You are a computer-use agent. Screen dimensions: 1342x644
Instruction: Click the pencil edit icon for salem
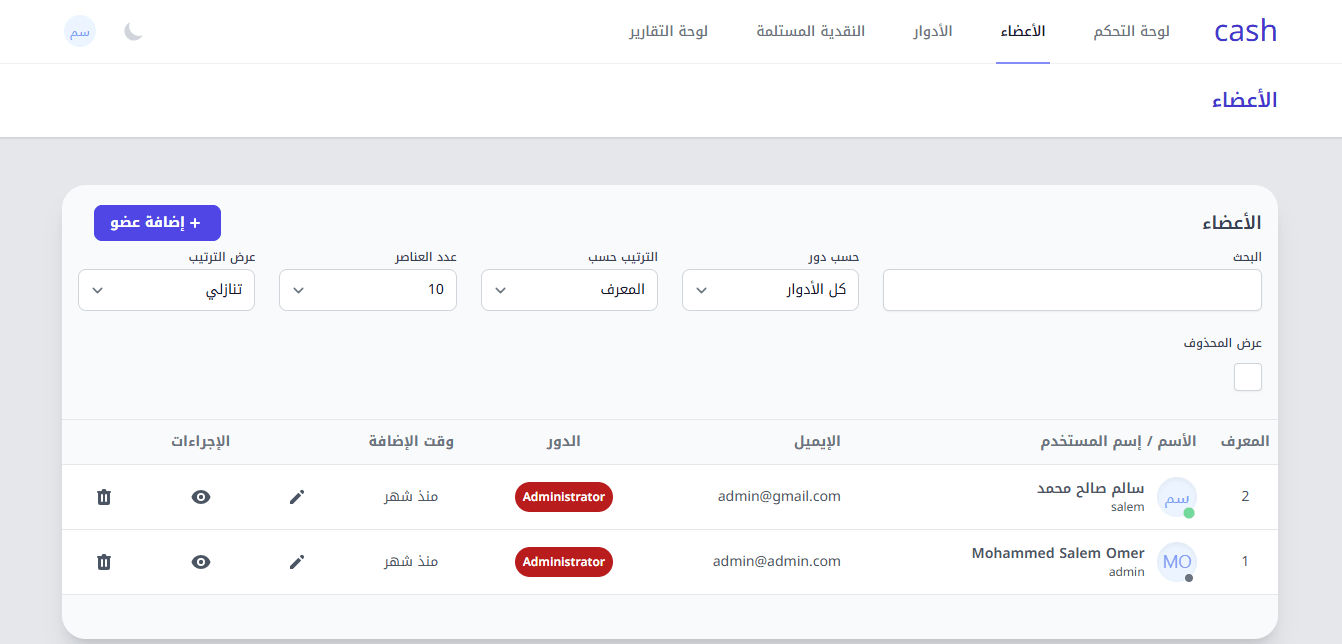point(296,497)
